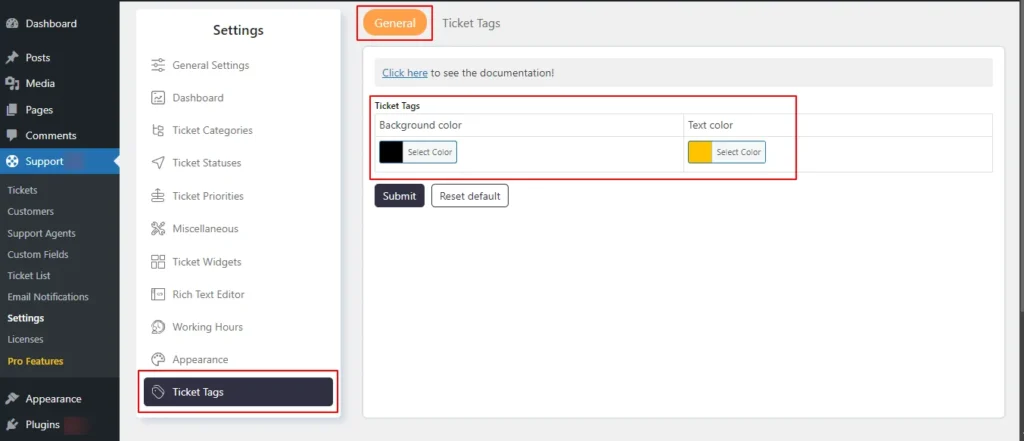Select Ticket Widgets settings label
This screenshot has height=441, width=1024.
[x=206, y=261]
